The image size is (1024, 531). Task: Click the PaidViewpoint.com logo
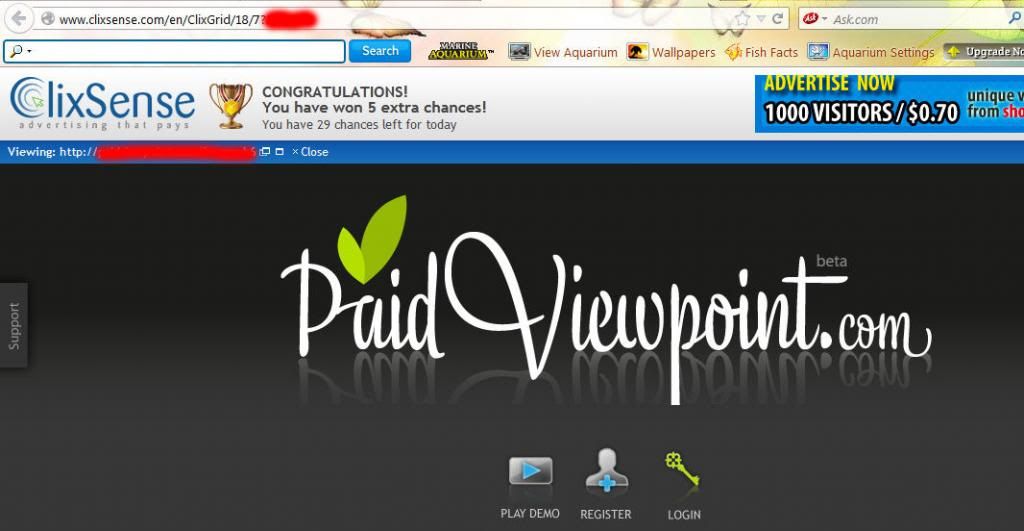point(606,300)
